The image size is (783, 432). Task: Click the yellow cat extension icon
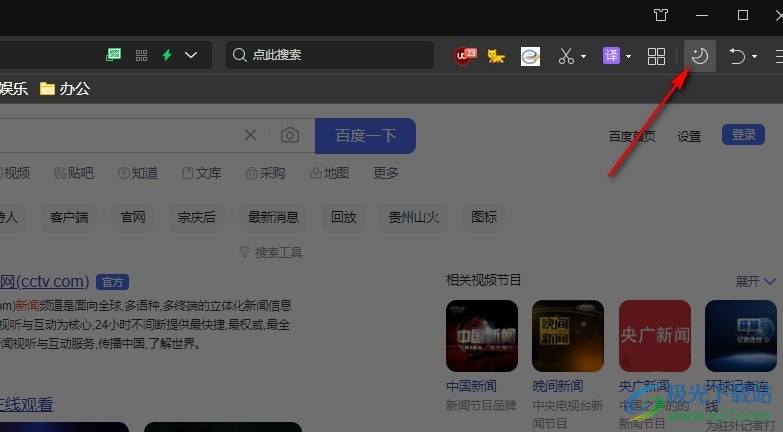496,55
